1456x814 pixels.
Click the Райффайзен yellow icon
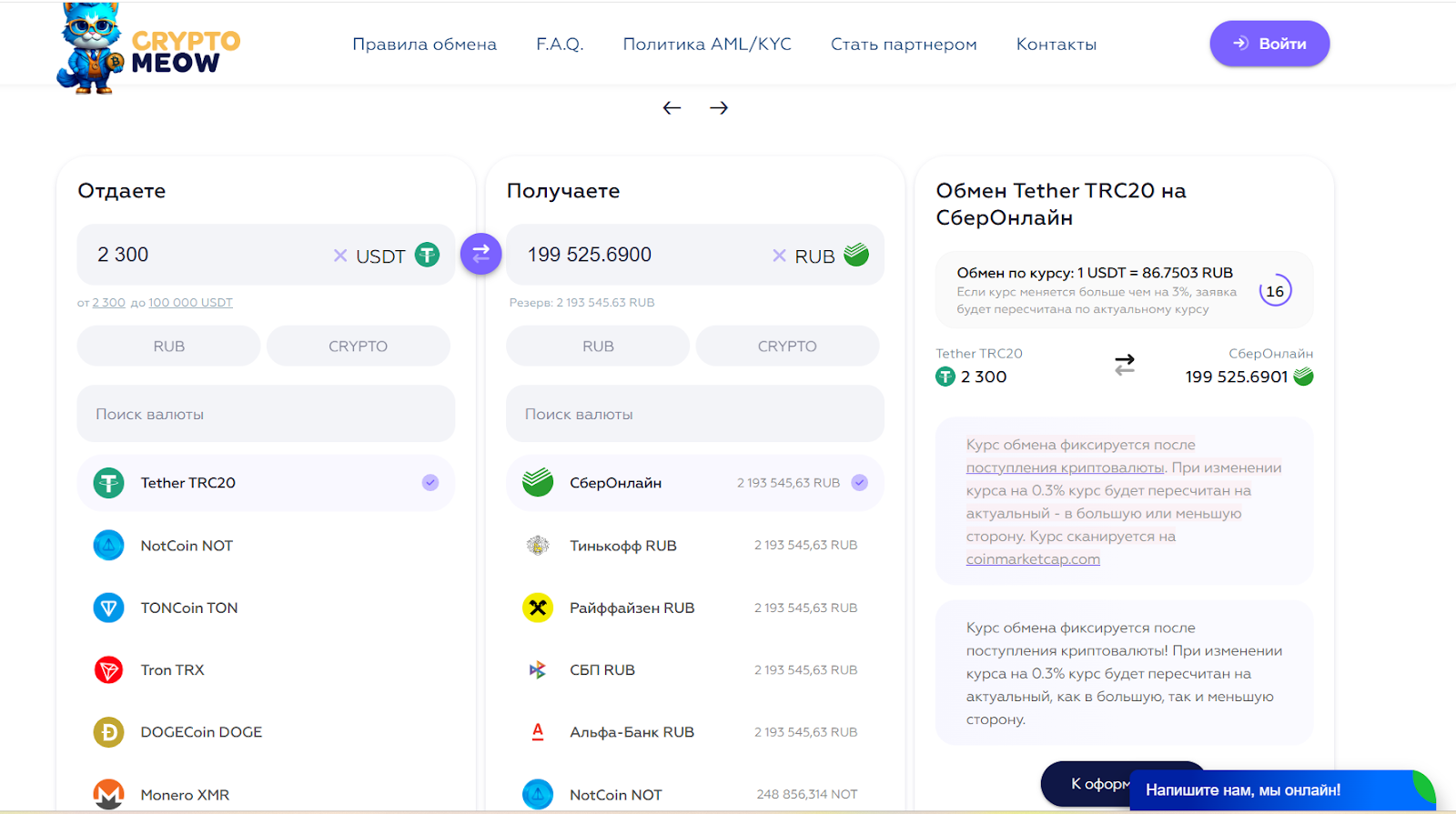[x=538, y=608]
